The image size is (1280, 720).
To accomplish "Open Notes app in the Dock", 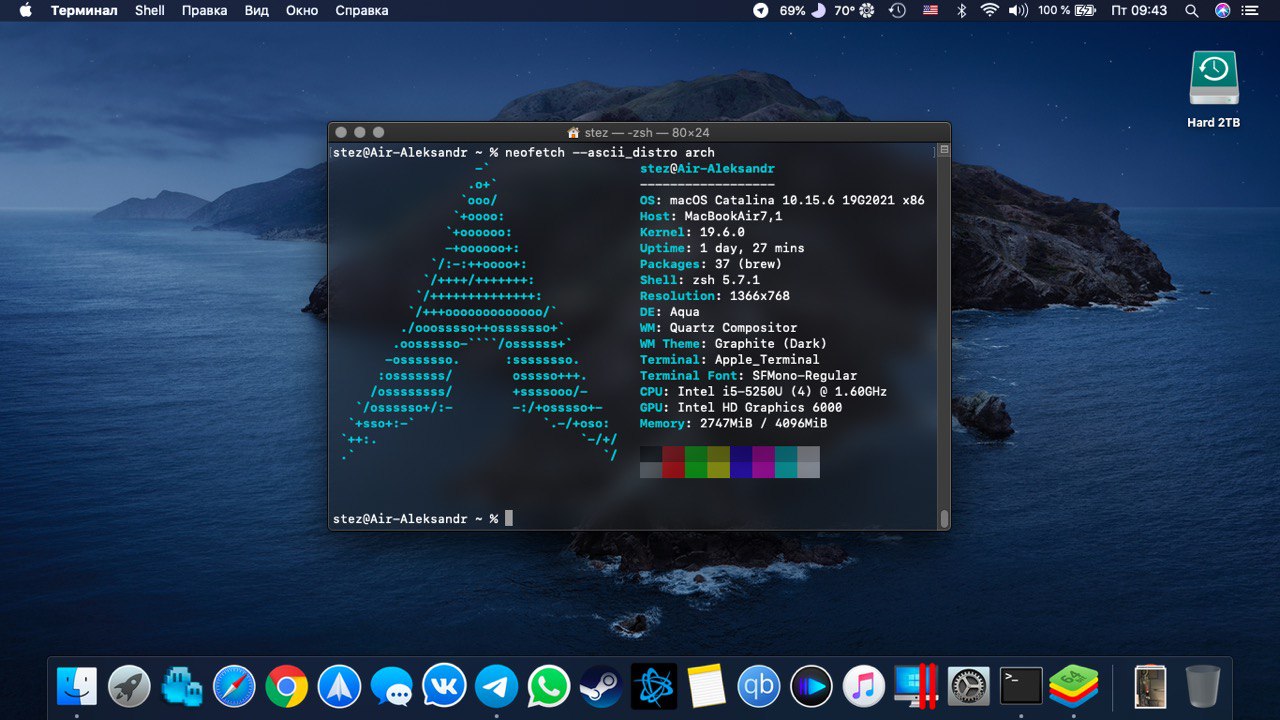I will [706, 686].
